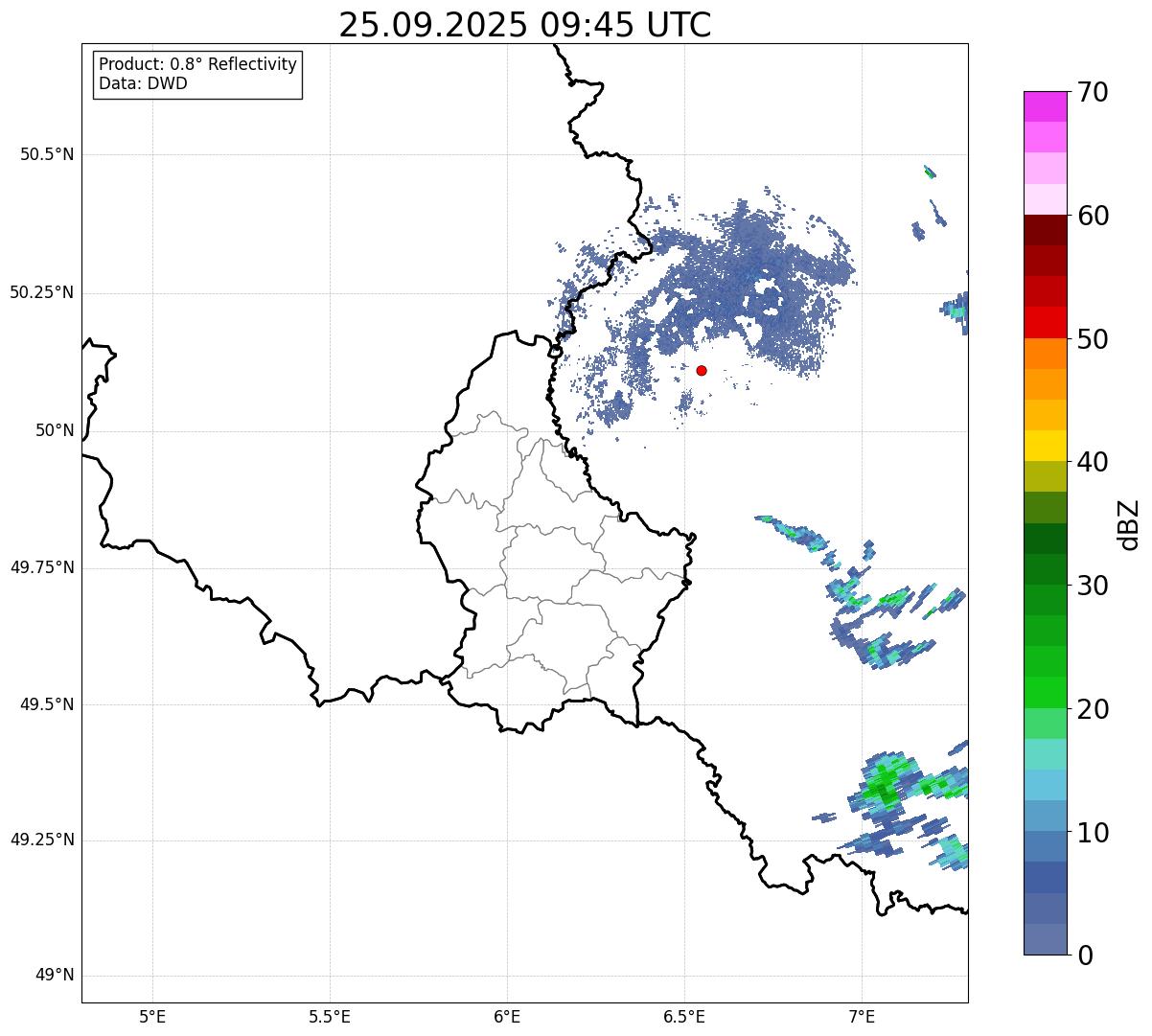Click the 49.75°N latitude label

tap(42, 567)
